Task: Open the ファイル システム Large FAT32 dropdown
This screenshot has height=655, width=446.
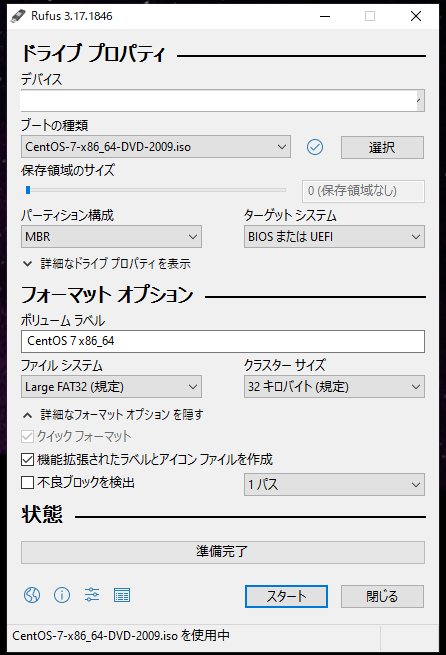Action: pos(111,386)
